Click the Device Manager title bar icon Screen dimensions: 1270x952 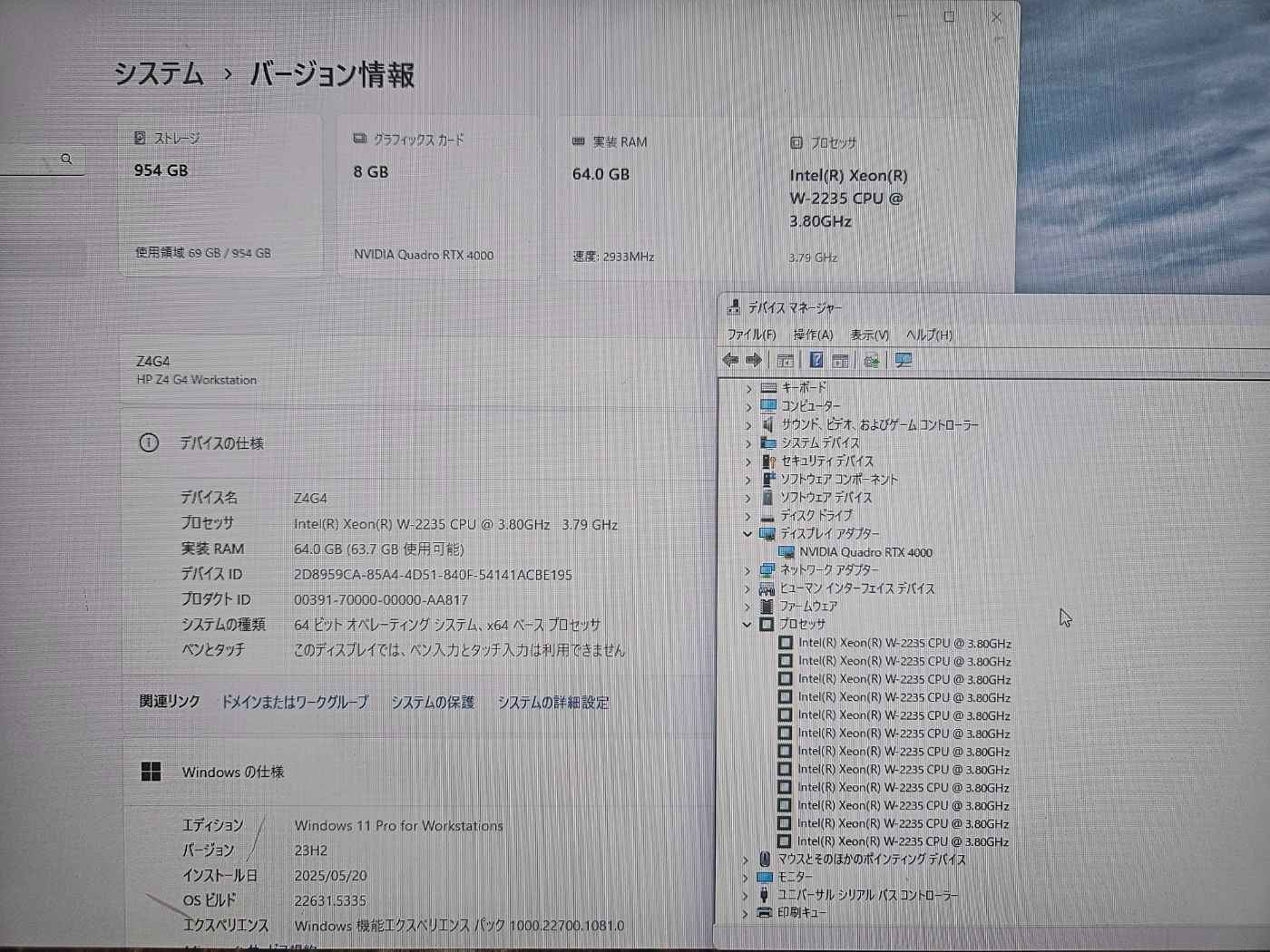click(733, 307)
